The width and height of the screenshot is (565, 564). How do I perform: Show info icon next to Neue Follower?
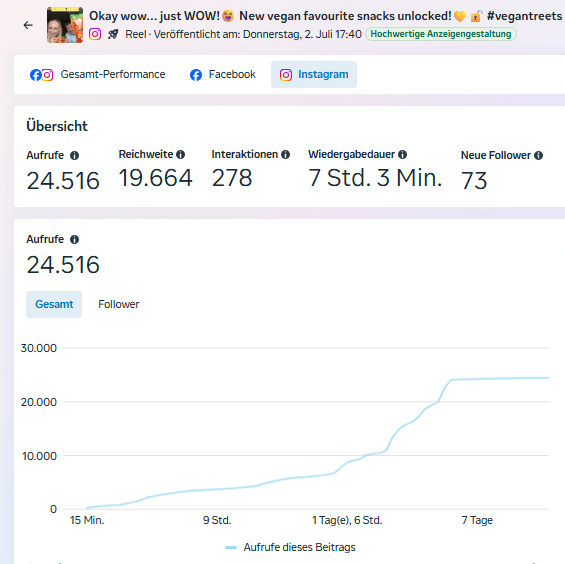point(538,156)
